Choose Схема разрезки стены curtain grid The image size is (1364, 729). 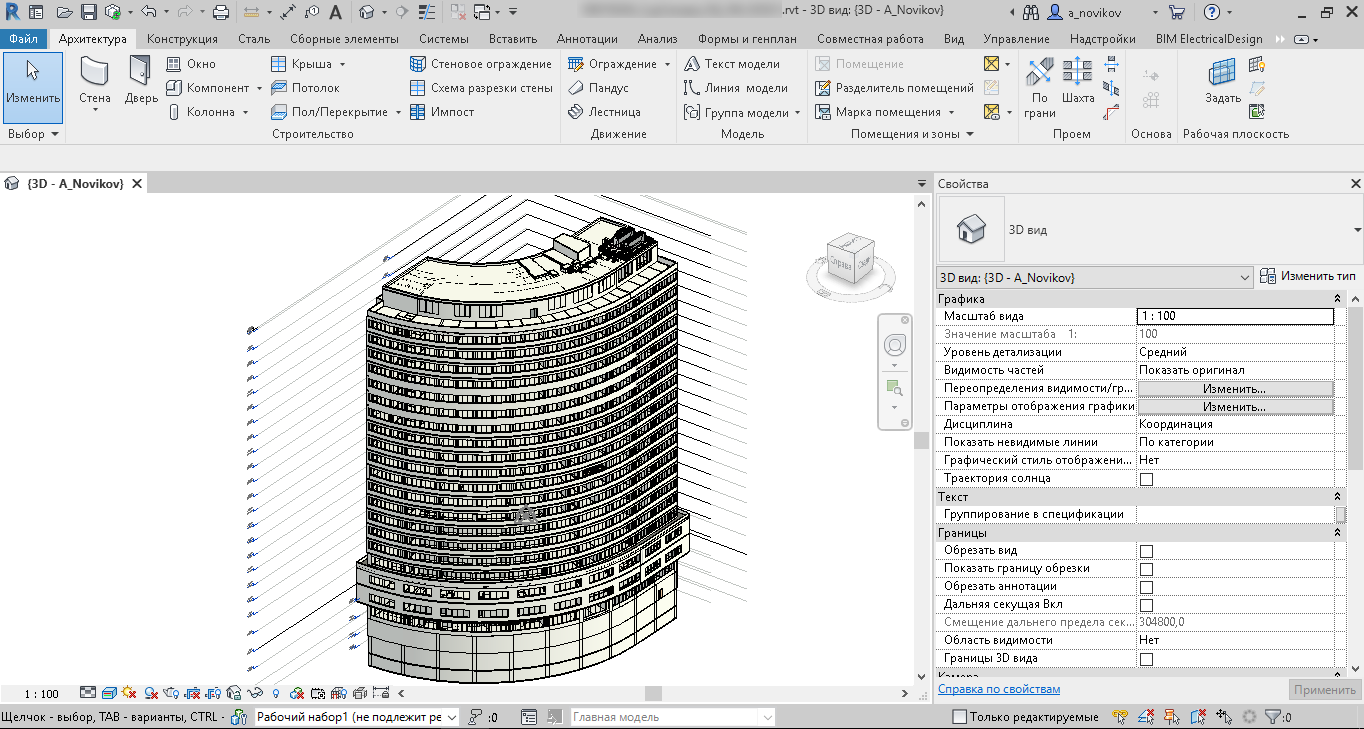pos(481,88)
